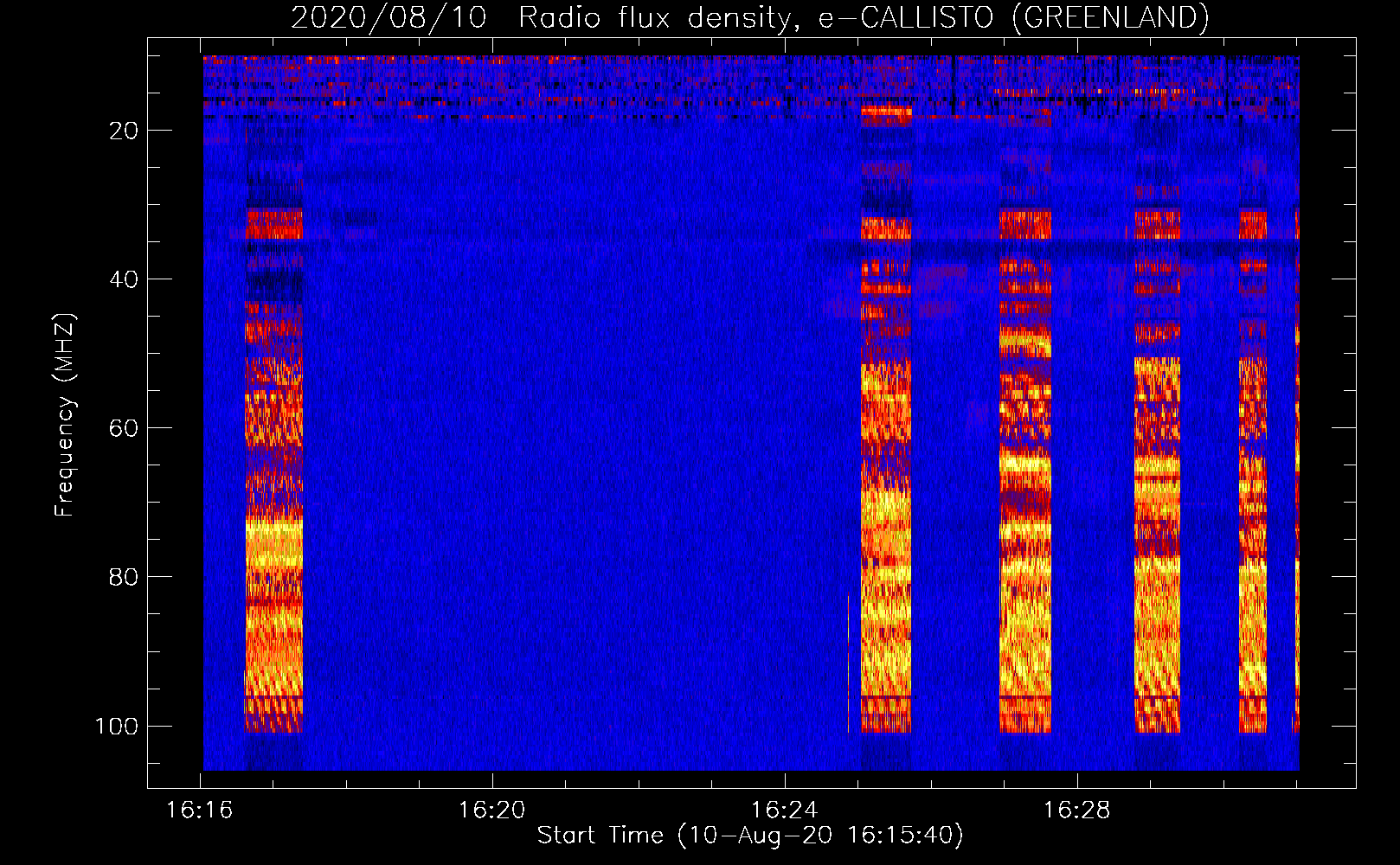This screenshot has width=1400, height=865.
Task: Click the 16:24 time tick label
Action: (784, 811)
